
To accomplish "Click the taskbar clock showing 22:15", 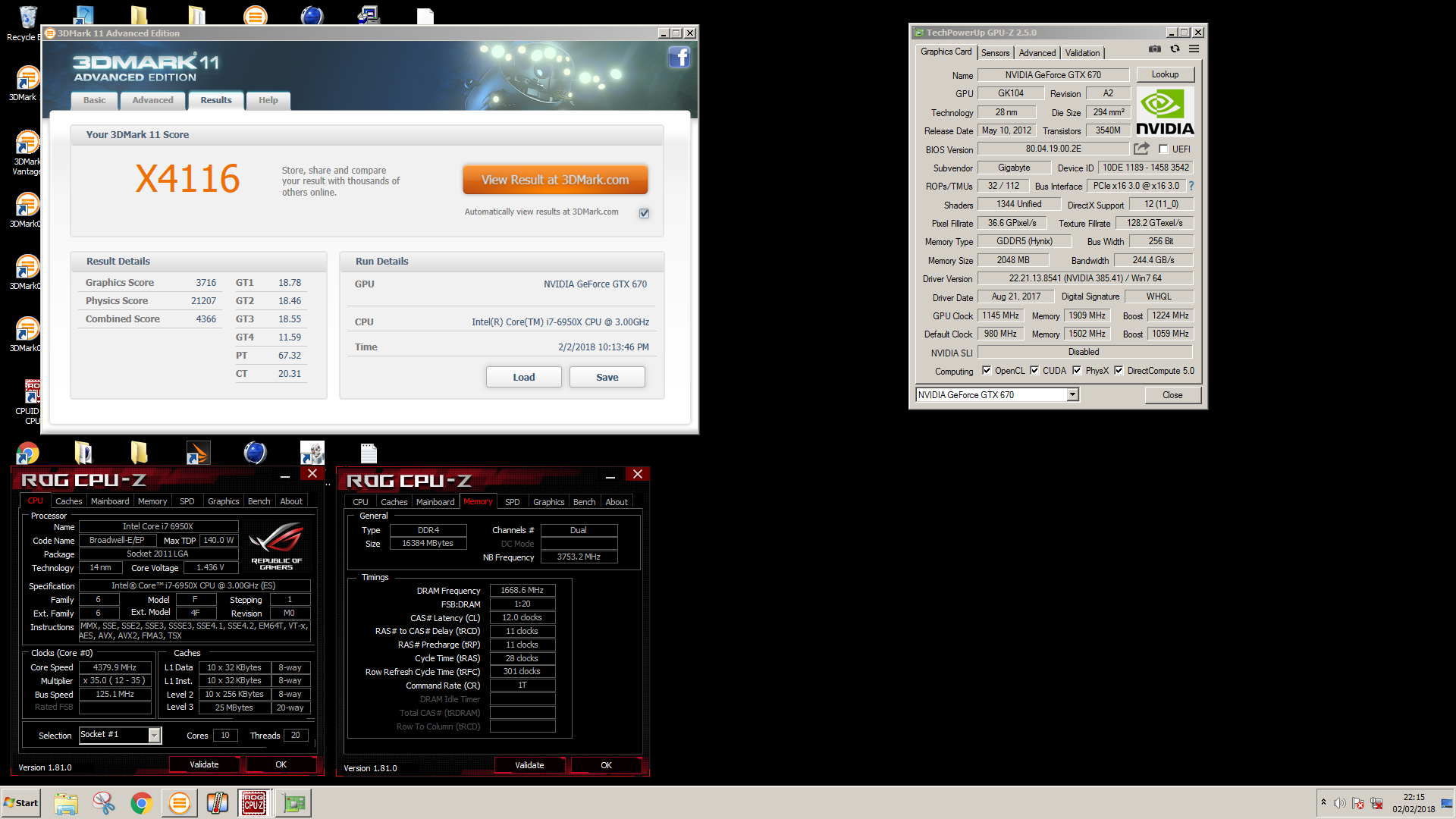I will click(1414, 803).
